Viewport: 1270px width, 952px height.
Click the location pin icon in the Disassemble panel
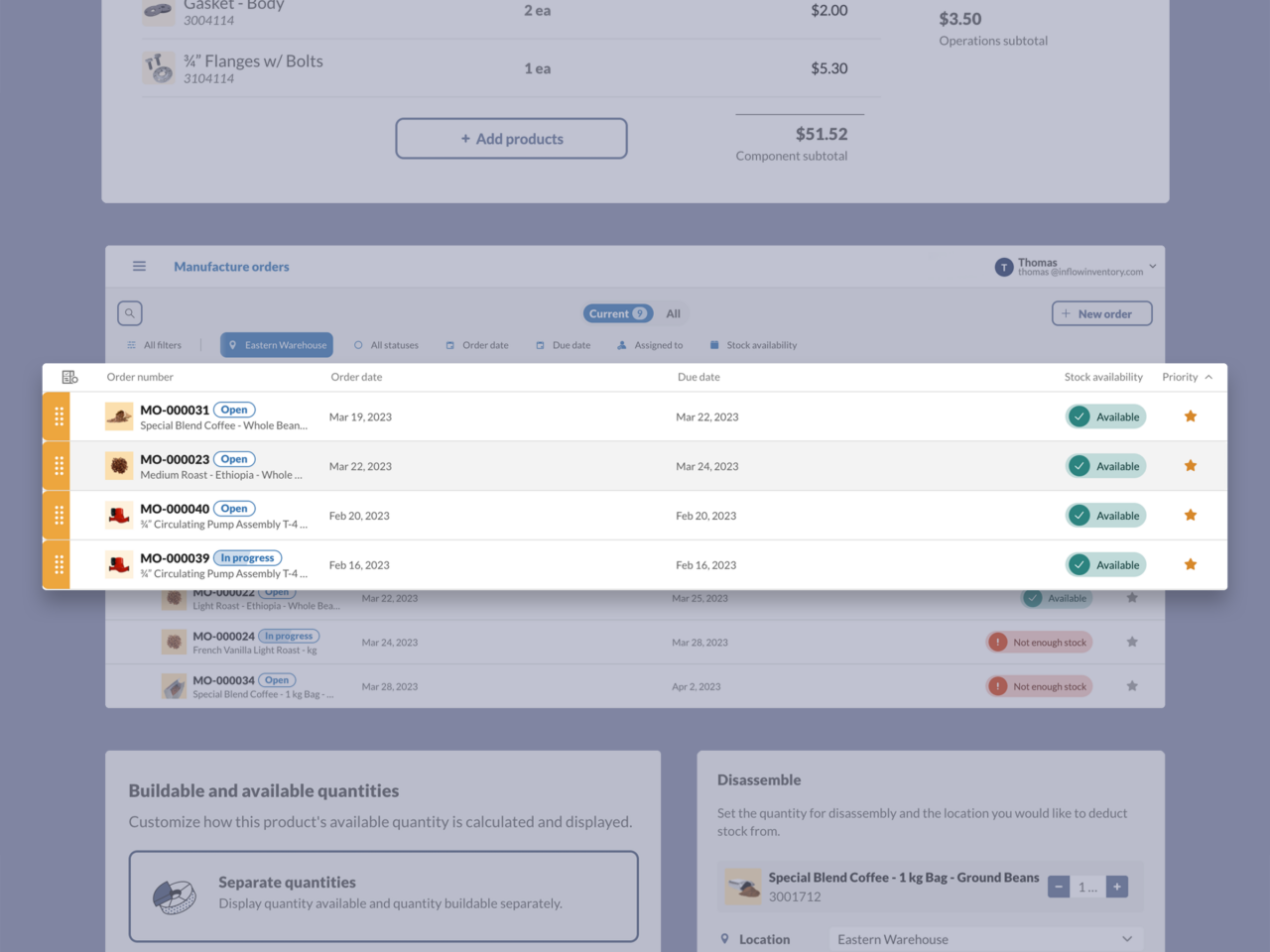coord(725,939)
